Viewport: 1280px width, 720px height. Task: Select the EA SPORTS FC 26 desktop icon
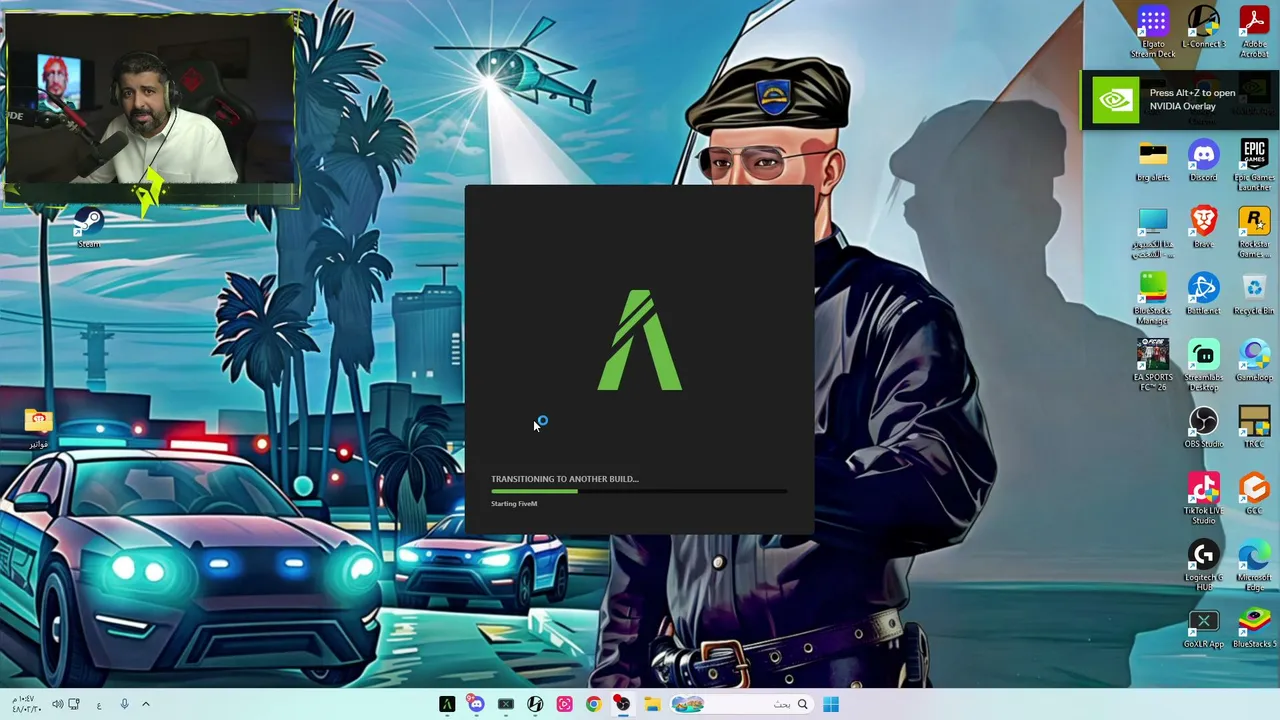pyautogui.click(x=1153, y=366)
